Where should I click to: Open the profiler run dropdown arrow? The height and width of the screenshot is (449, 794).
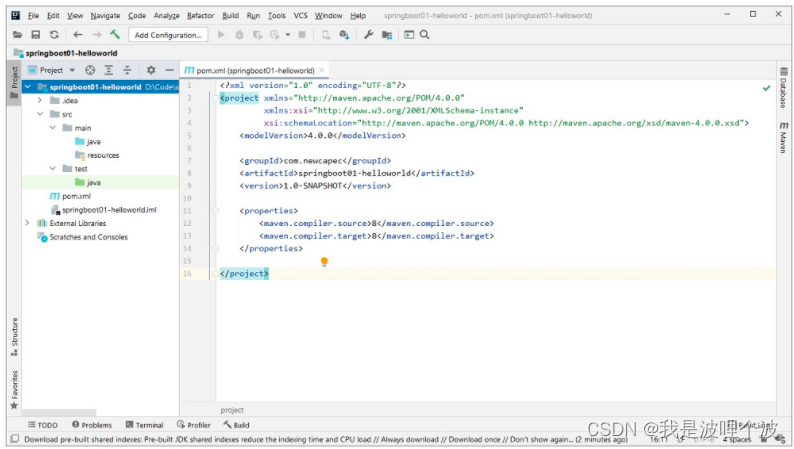[x=288, y=35]
